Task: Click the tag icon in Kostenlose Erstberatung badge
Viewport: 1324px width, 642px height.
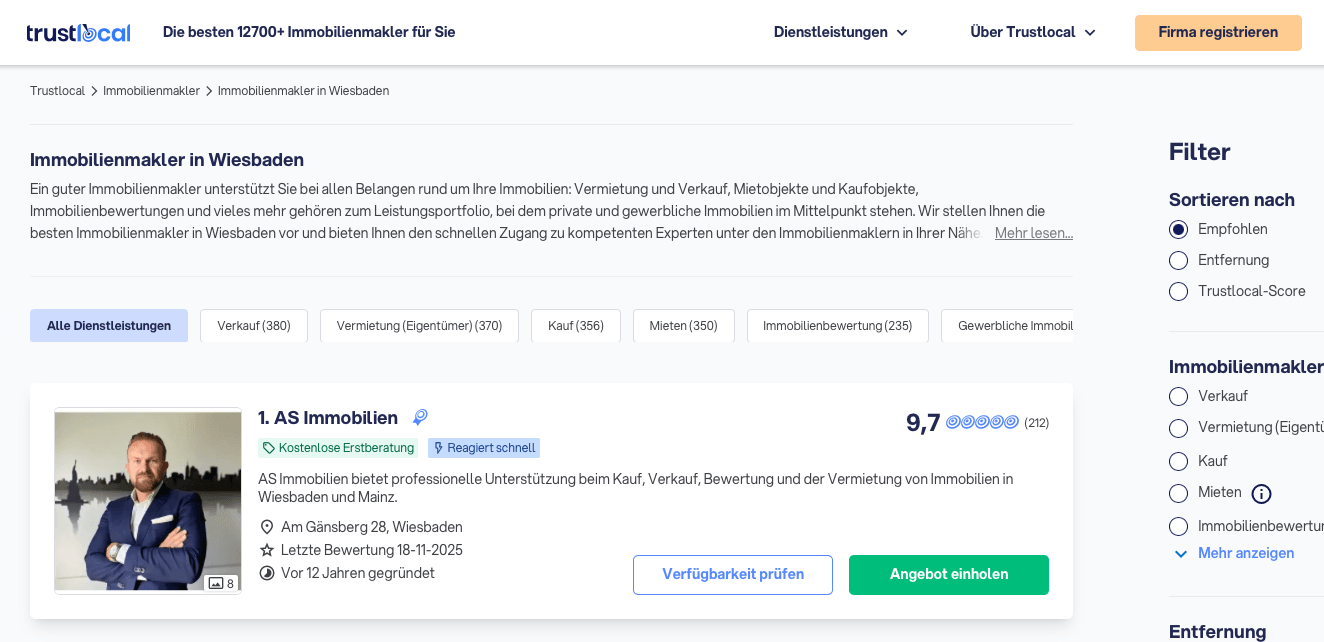Action: (x=269, y=448)
